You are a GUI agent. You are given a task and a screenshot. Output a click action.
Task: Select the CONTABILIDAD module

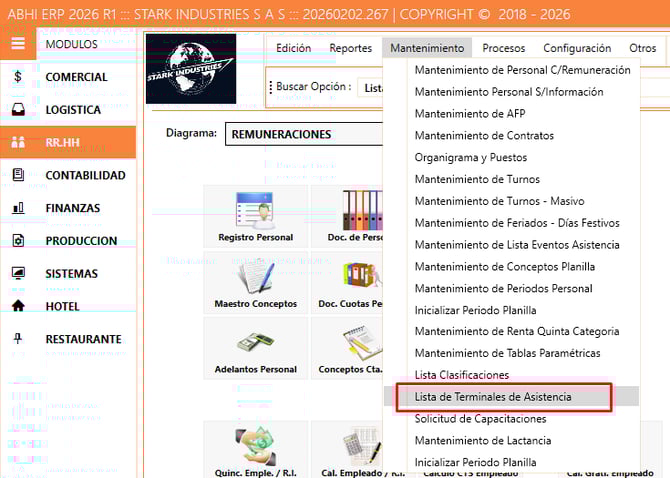click(x=85, y=175)
